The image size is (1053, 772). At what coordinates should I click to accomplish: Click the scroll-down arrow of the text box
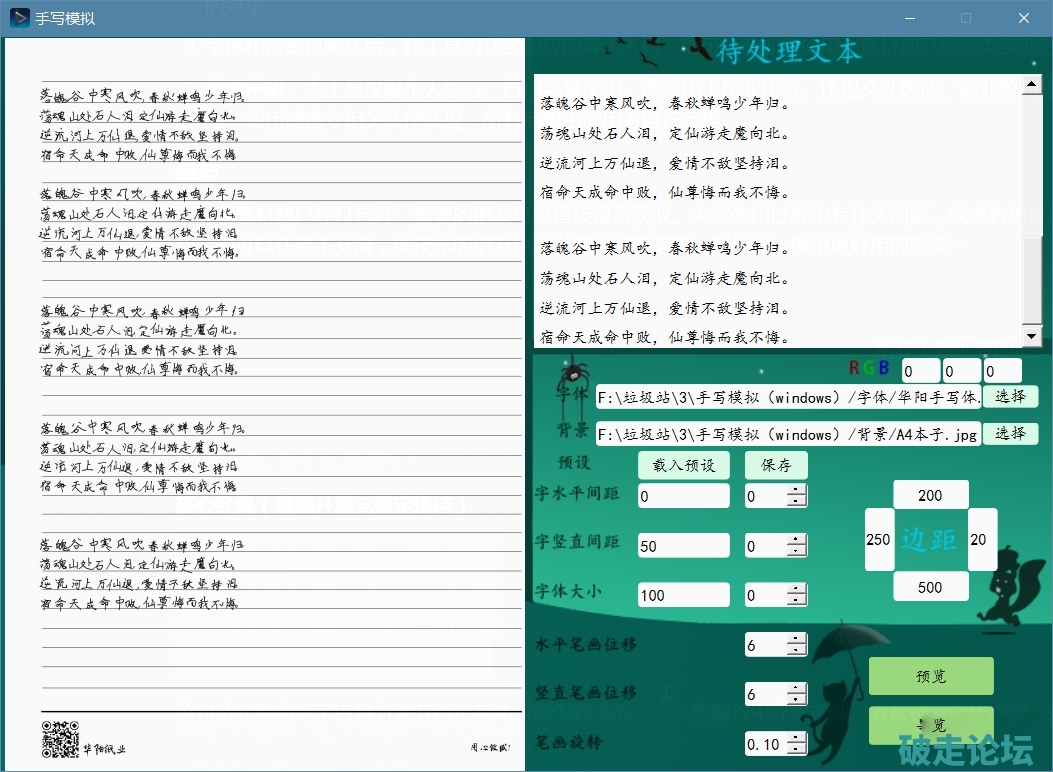(x=1032, y=339)
